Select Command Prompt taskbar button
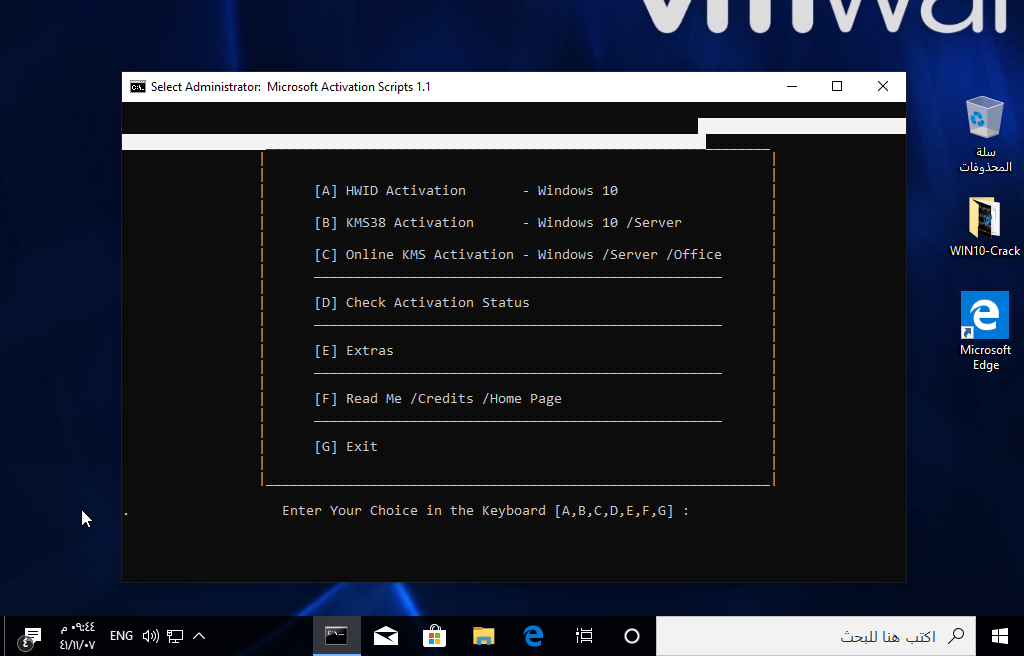Image resolution: width=1024 pixels, height=656 pixels. point(336,636)
